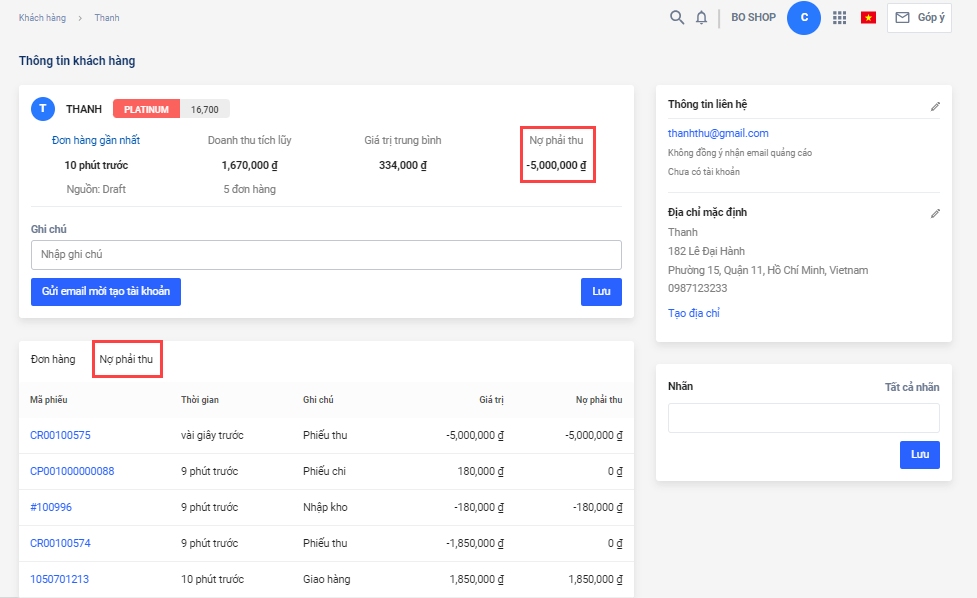Open the search magnifier icon
Screen dimensions: 977x598
[x=677, y=17]
